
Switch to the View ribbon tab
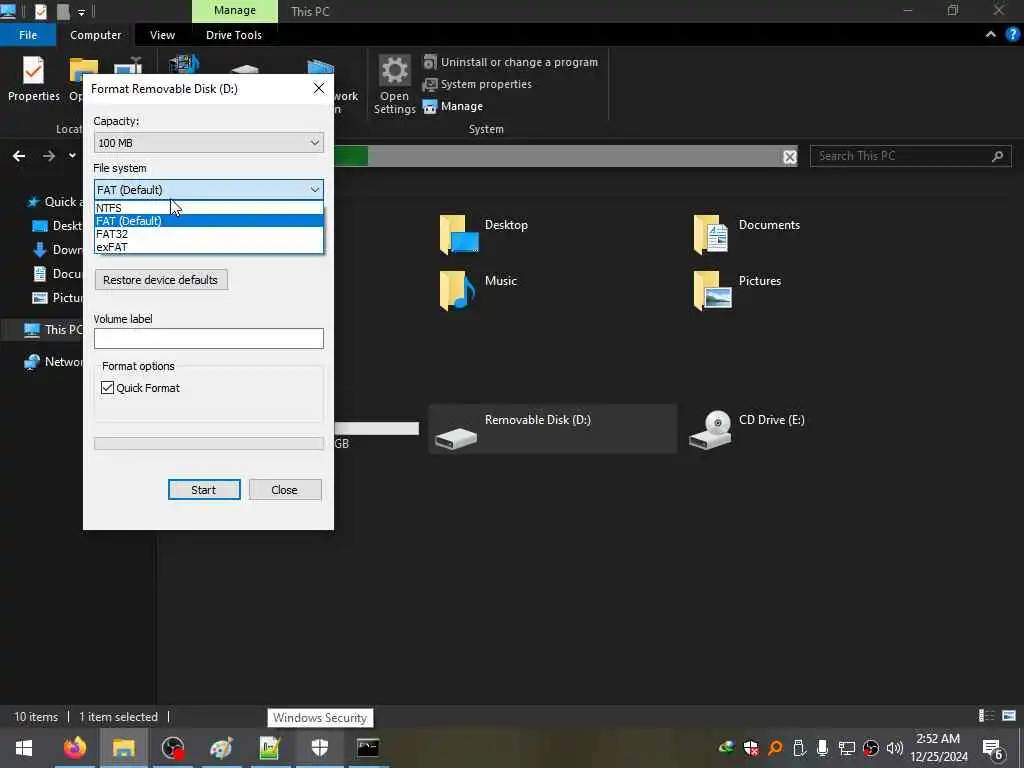163,35
